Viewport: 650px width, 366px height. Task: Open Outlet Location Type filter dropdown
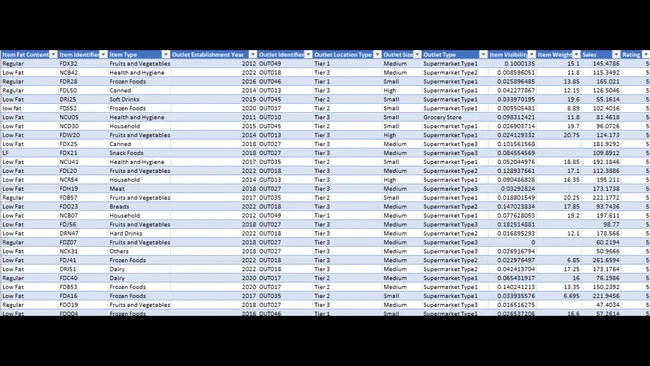(x=377, y=55)
